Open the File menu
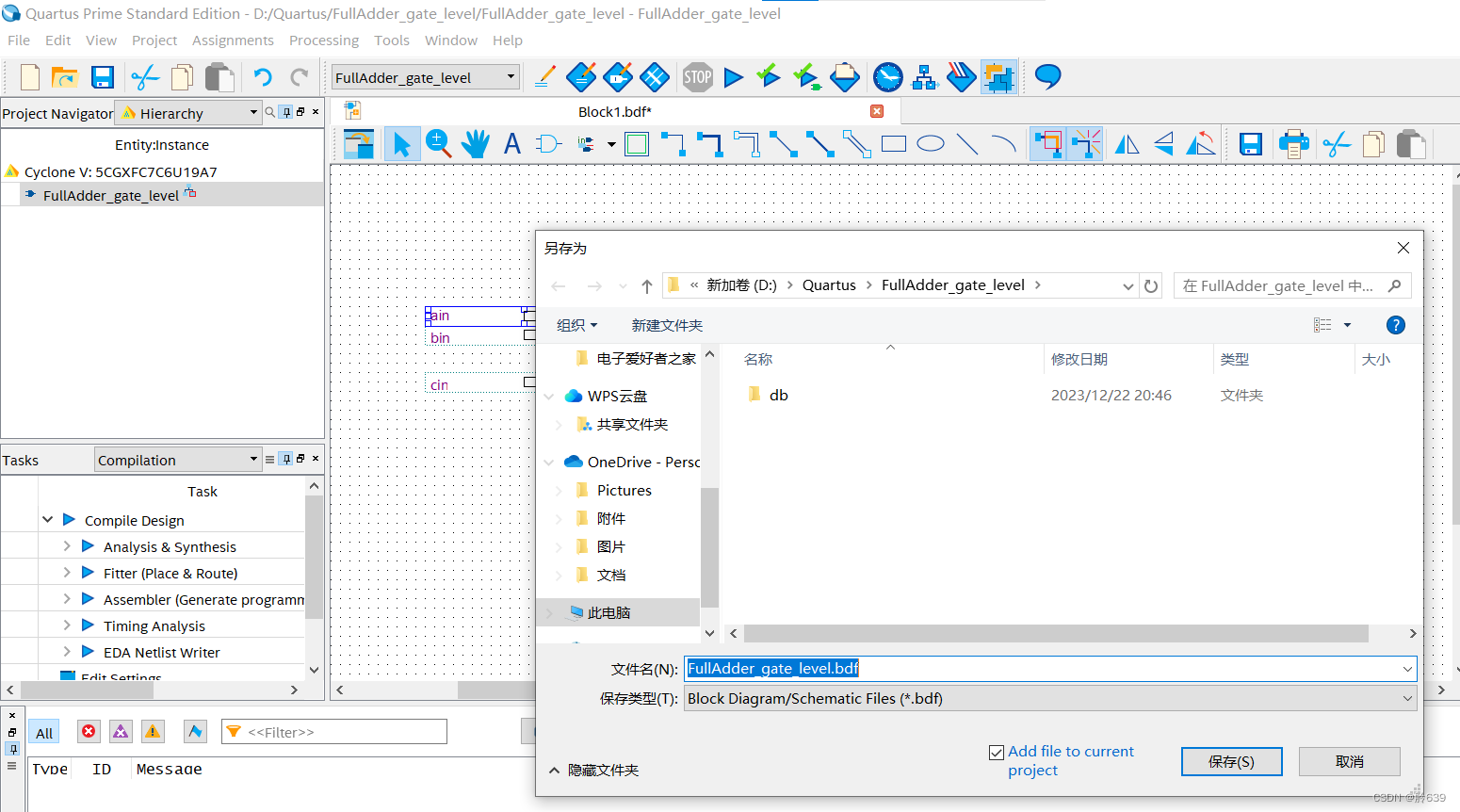This screenshot has height=812, width=1460. (19, 41)
